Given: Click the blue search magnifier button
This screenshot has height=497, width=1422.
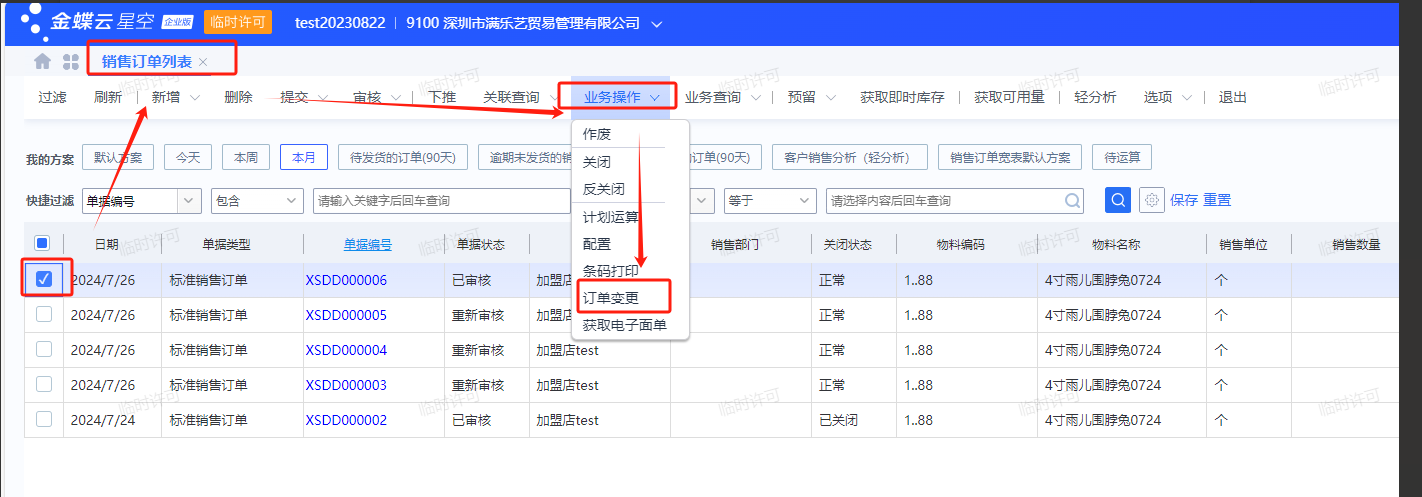Looking at the screenshot, I should tap(1118, 200).
